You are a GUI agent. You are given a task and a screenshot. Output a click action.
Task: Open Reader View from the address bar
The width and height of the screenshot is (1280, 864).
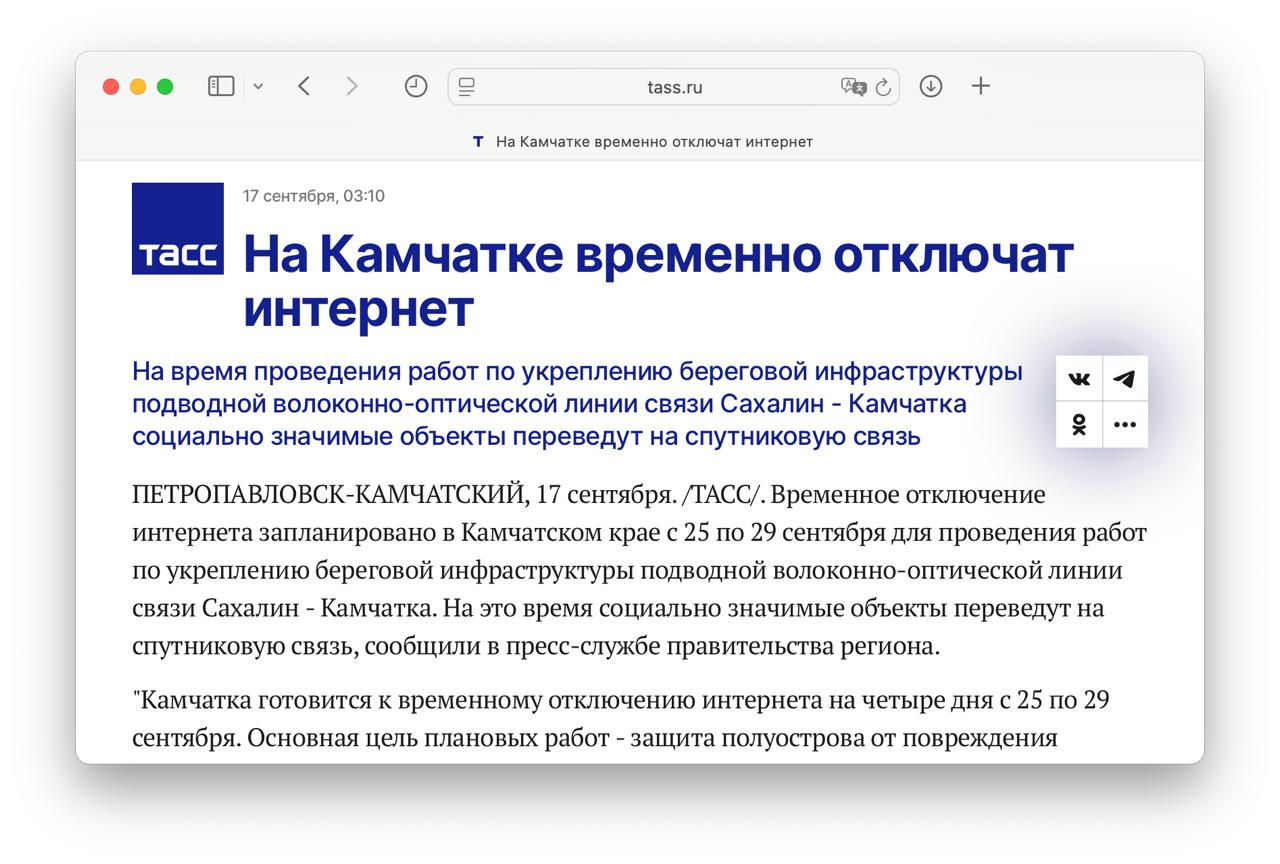(x=464, y=87)
